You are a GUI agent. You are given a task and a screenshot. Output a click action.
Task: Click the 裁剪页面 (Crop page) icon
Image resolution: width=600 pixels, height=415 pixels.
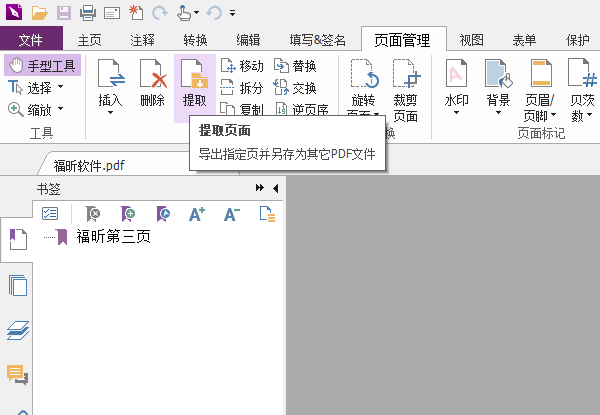pyautogui.click(x=405, y=90)
